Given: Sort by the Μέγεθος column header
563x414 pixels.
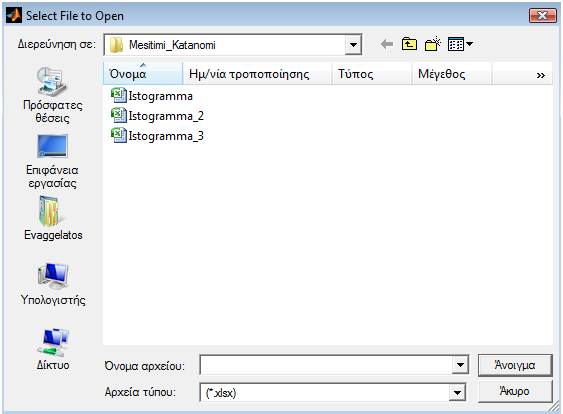Looking at the screenshot, I should (452, 73).
